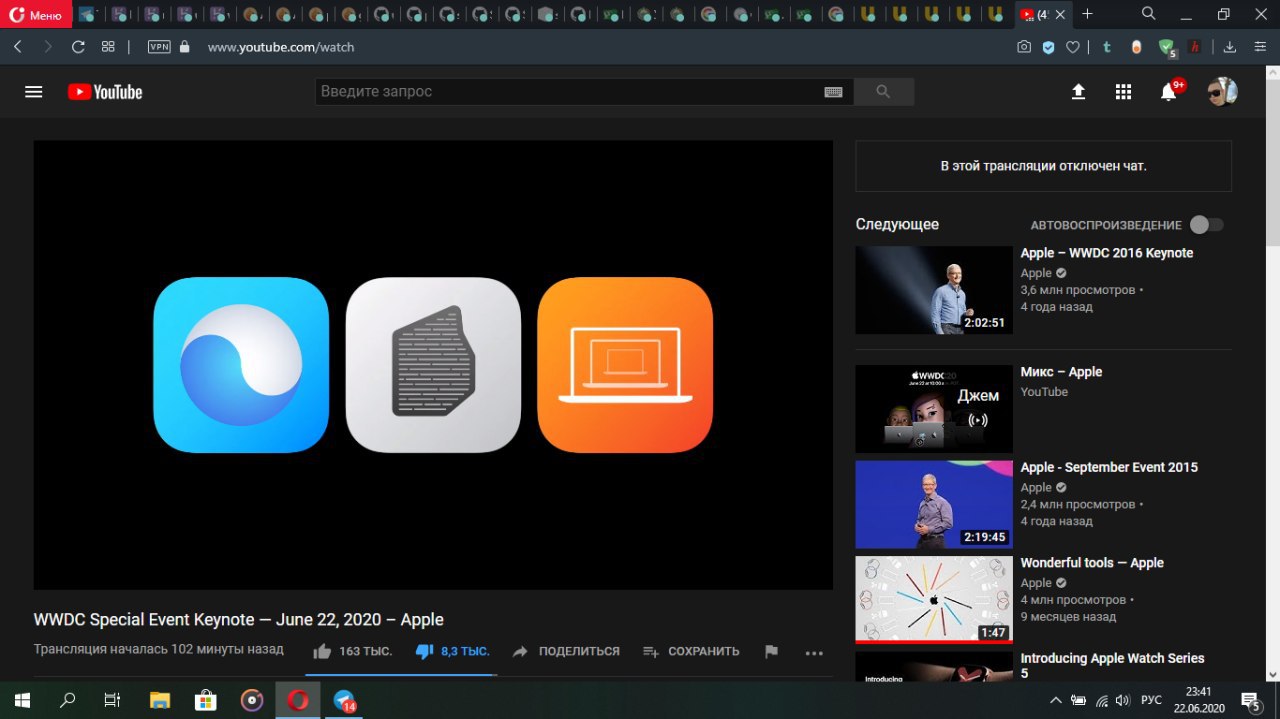Open Opera Easy Setup sliders icon
This screenshot has width=1280, height=719.
coord(1259,47)
